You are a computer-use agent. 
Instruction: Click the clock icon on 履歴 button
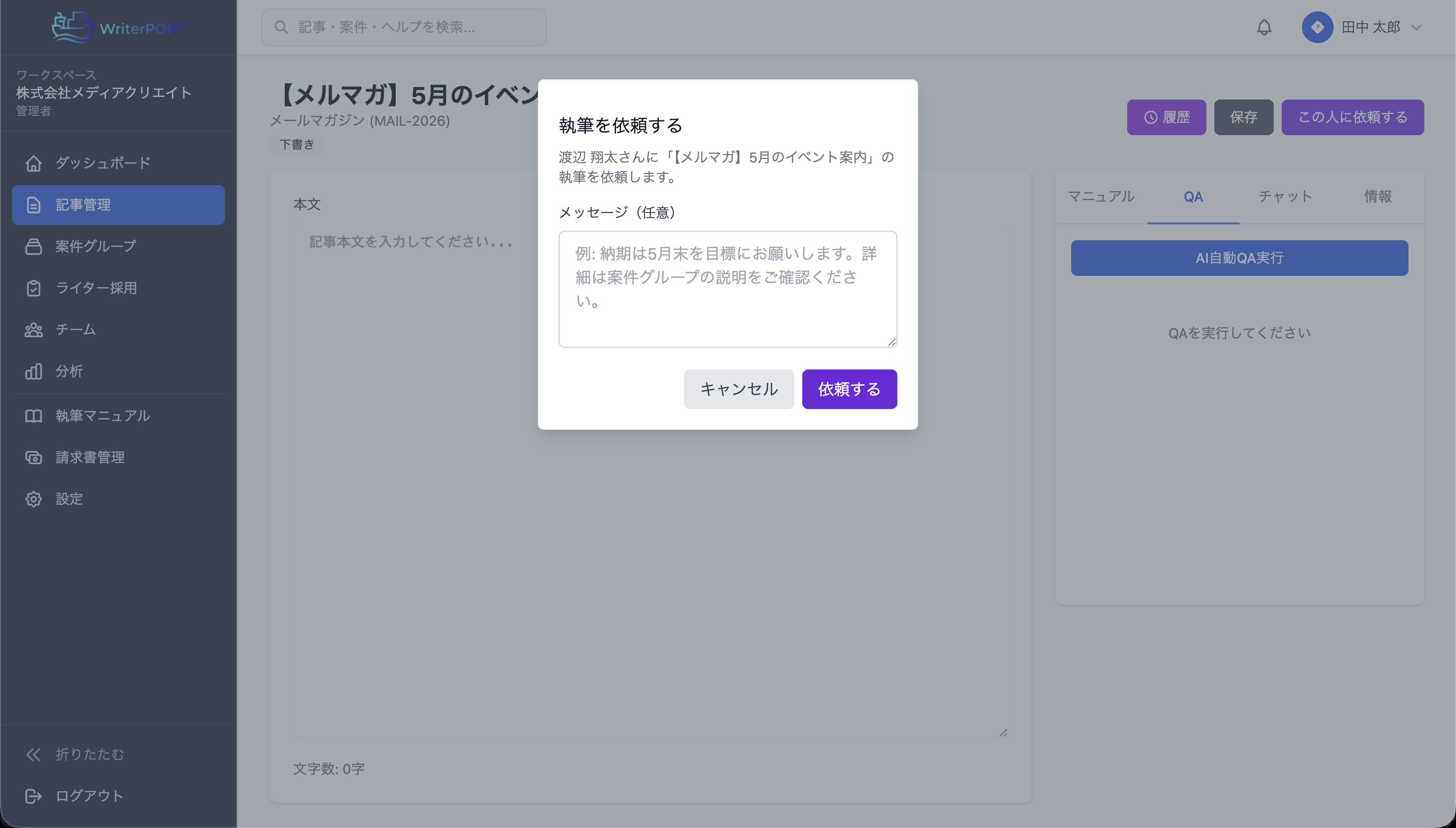point(1151,117)
